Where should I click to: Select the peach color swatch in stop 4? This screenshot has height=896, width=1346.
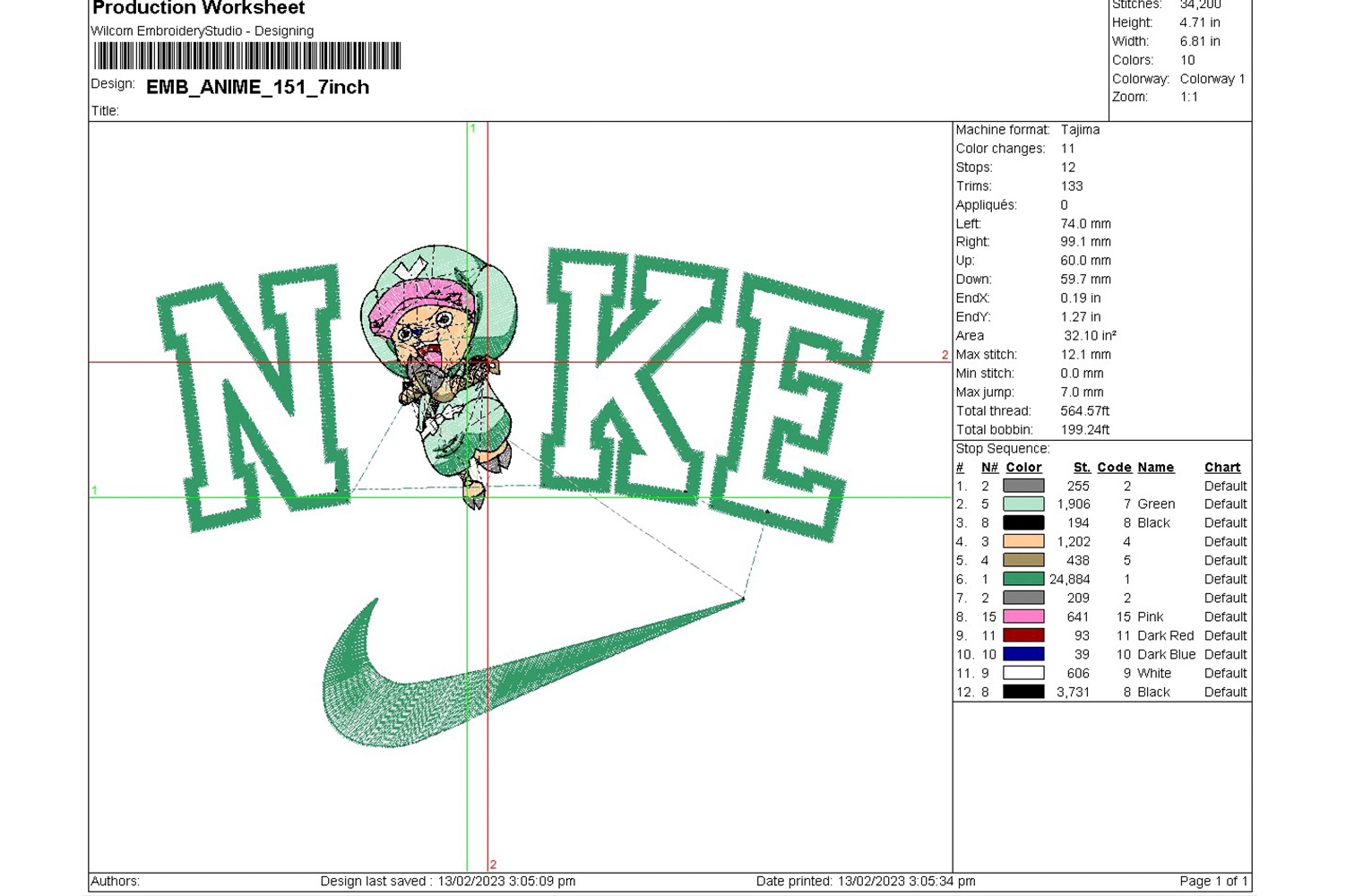coord(1022,542)
